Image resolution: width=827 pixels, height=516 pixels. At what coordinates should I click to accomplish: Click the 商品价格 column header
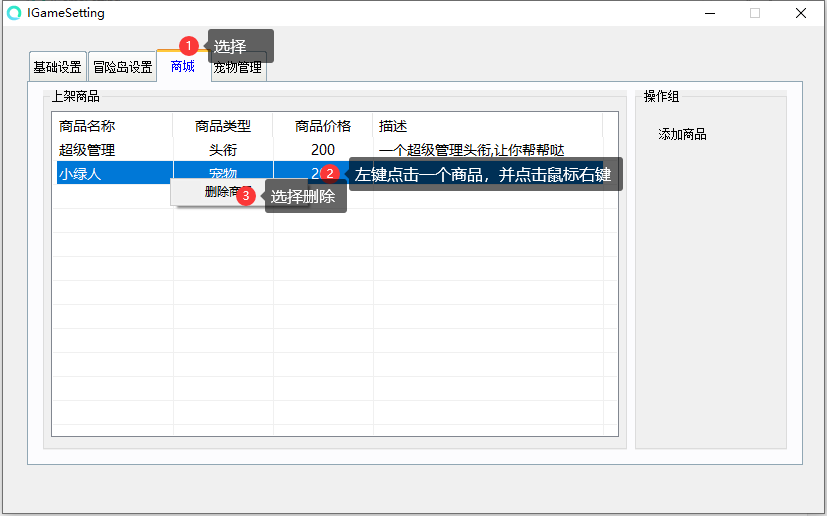click(323, 126)
